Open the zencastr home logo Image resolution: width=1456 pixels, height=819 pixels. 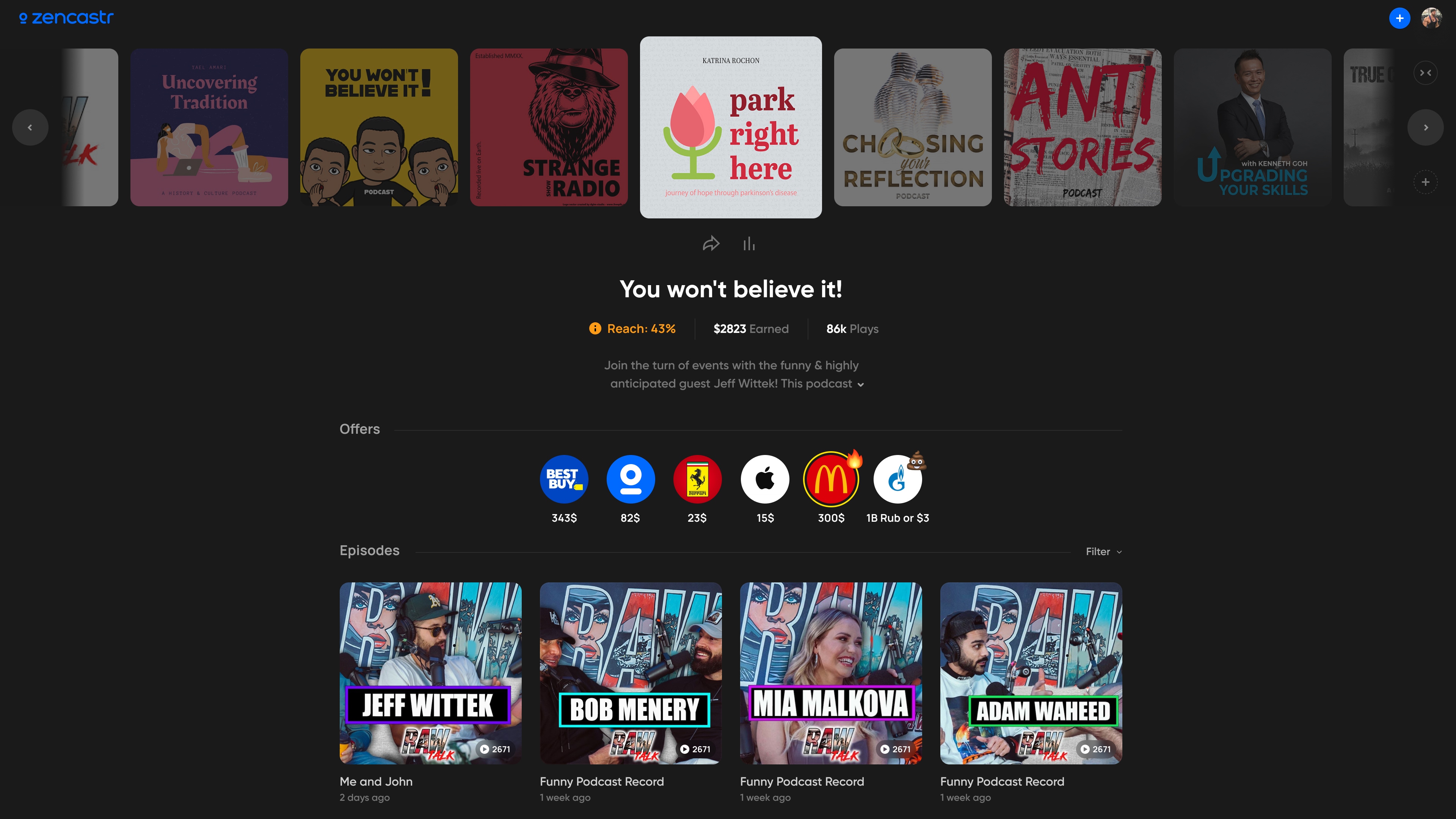(x=67, y=18)
